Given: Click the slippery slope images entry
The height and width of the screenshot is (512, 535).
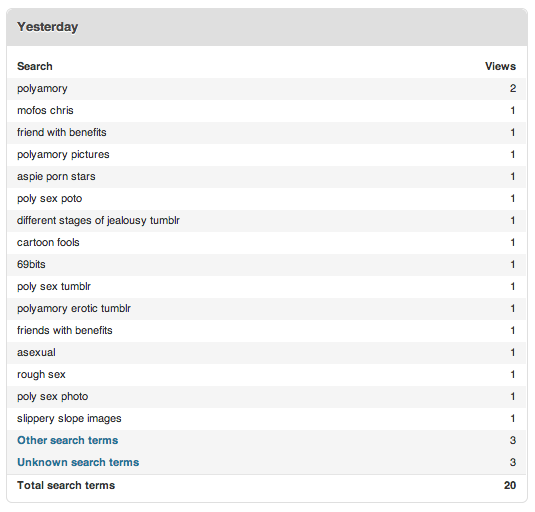Looking at the screenshot, I should [69, 419].
